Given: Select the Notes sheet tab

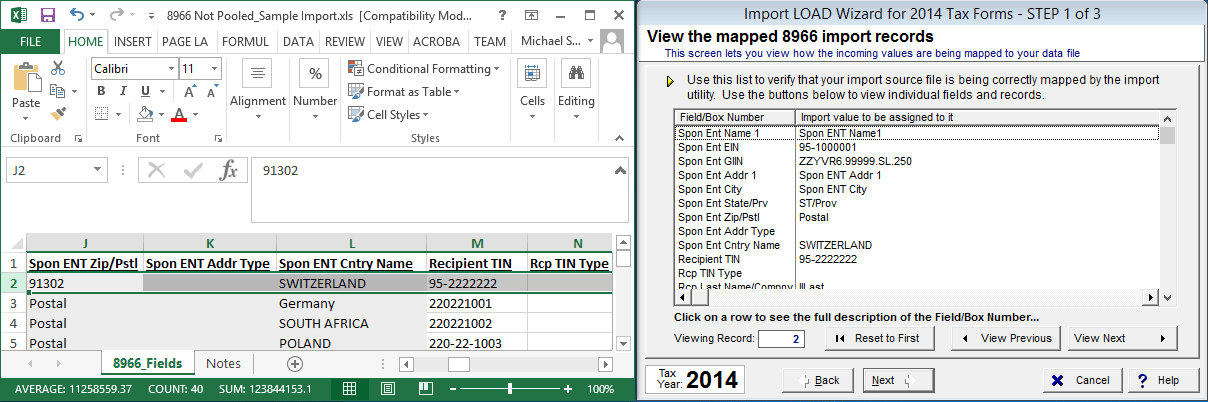Looking at the screenshot, I should click(x=223, y=364).
